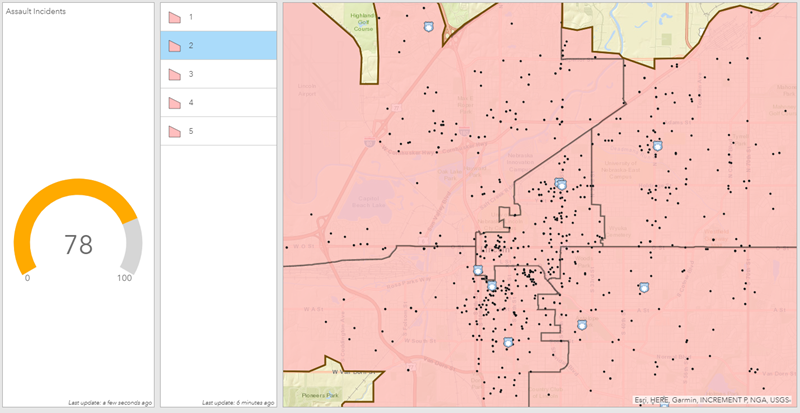Click the polygon icon beside district 5
800x413 pixels.
(175, 132)
